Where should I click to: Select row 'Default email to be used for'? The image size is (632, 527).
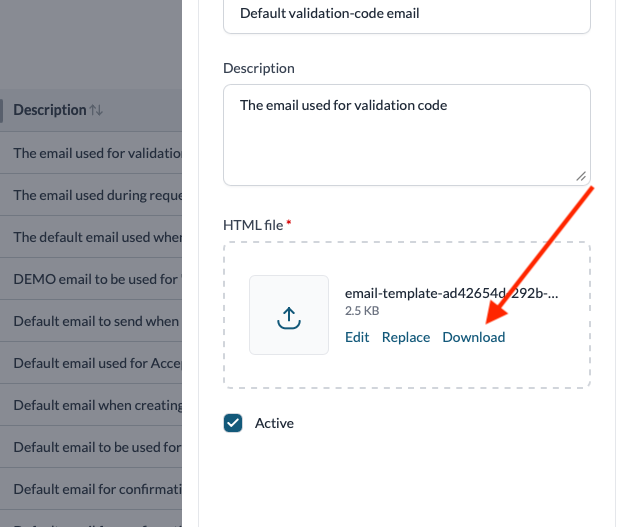click(x=91, y=447)
